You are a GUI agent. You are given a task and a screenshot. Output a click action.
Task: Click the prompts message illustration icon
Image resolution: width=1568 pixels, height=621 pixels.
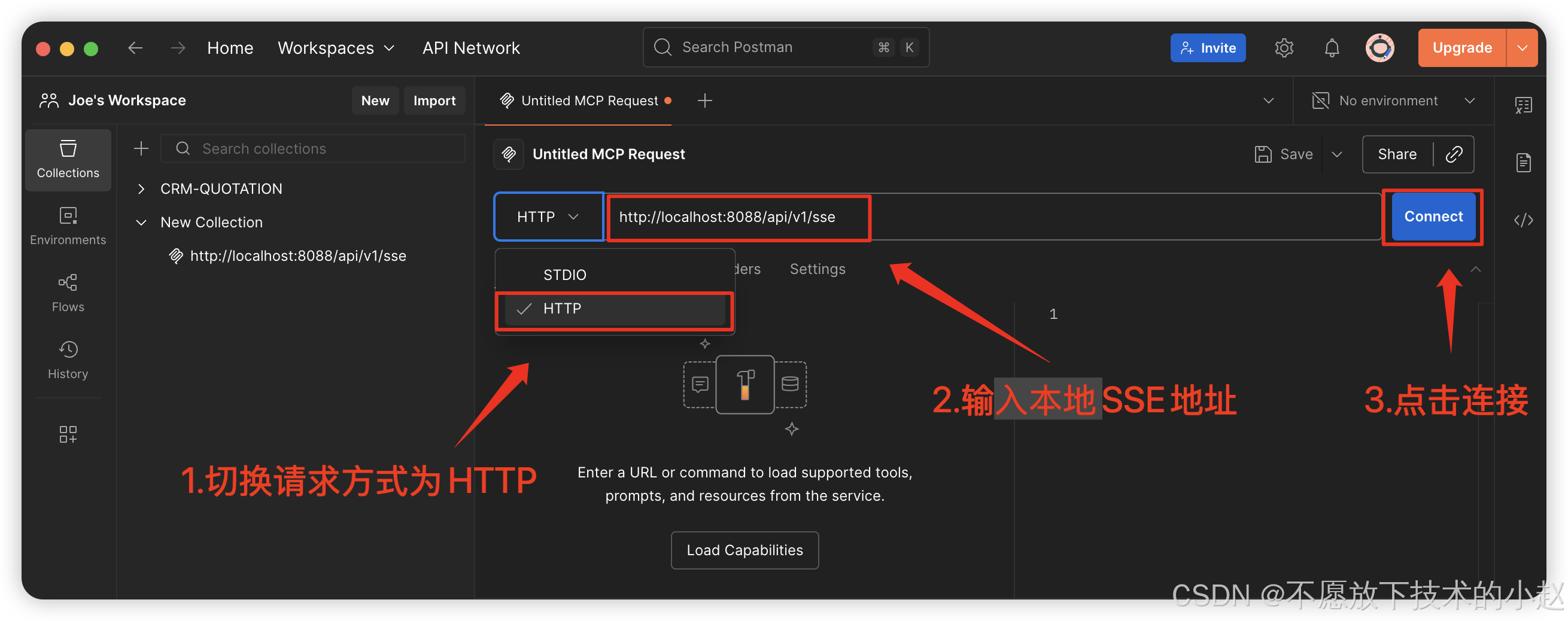700,385
